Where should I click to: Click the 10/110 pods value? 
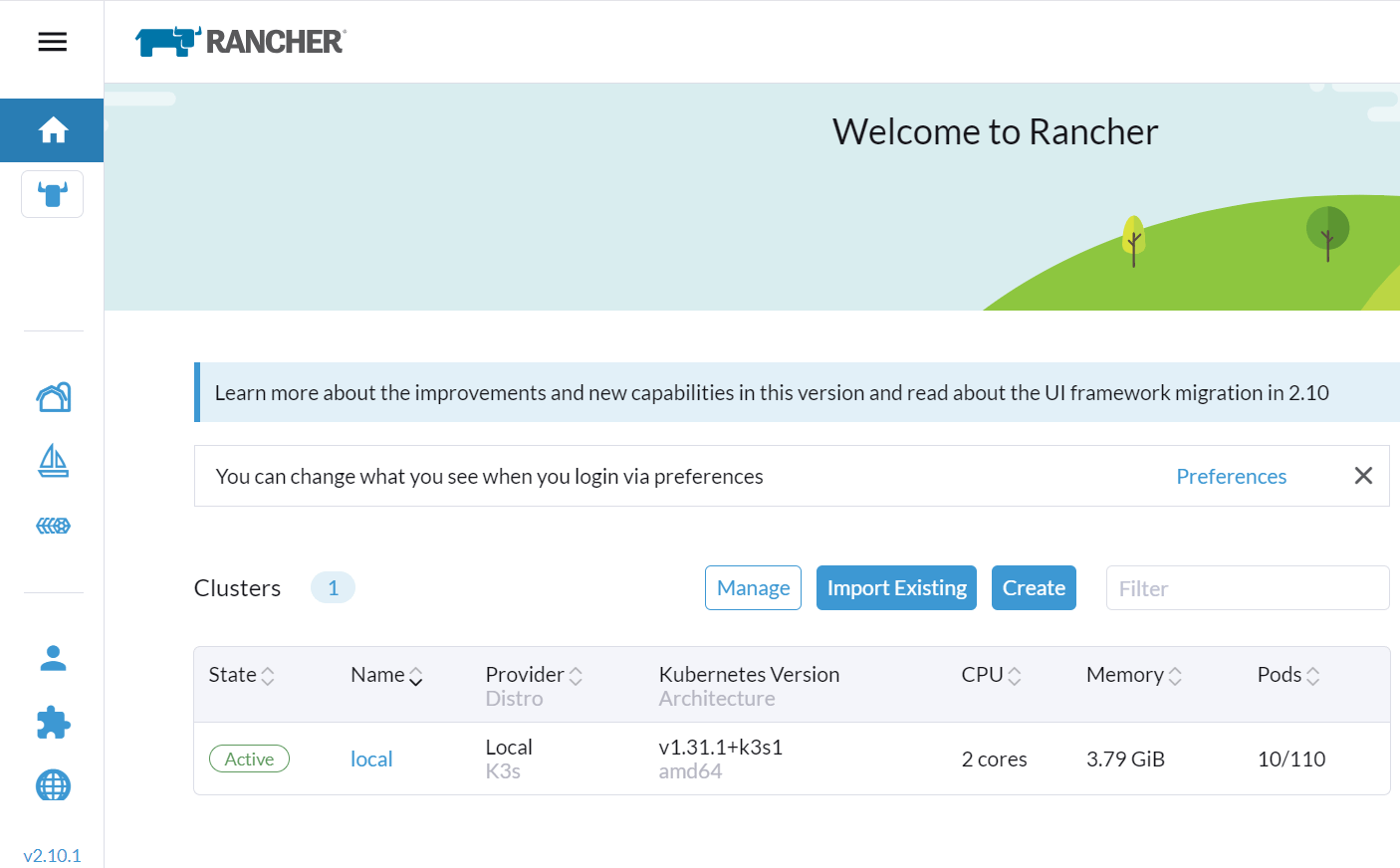(x=1291, y=759)
